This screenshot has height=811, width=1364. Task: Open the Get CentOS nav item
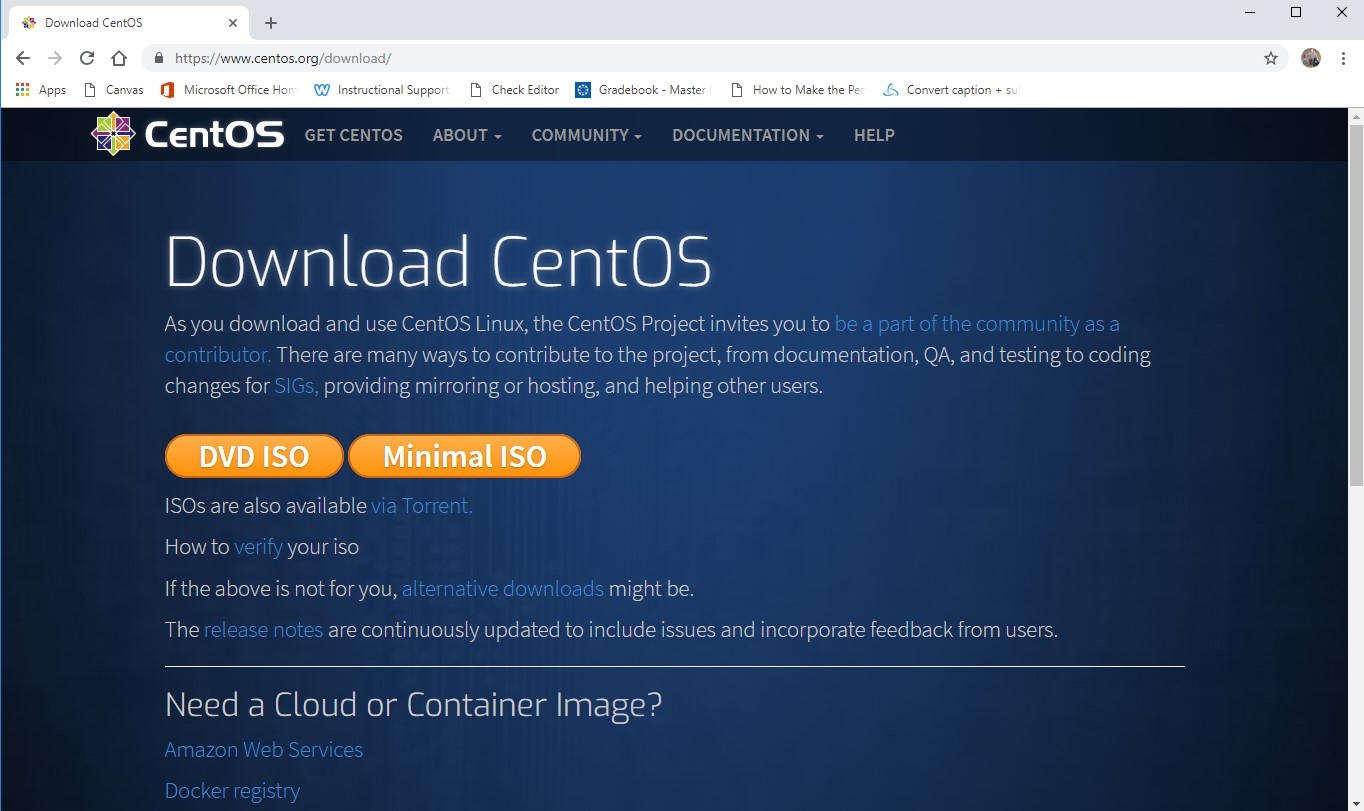point(354,135)
